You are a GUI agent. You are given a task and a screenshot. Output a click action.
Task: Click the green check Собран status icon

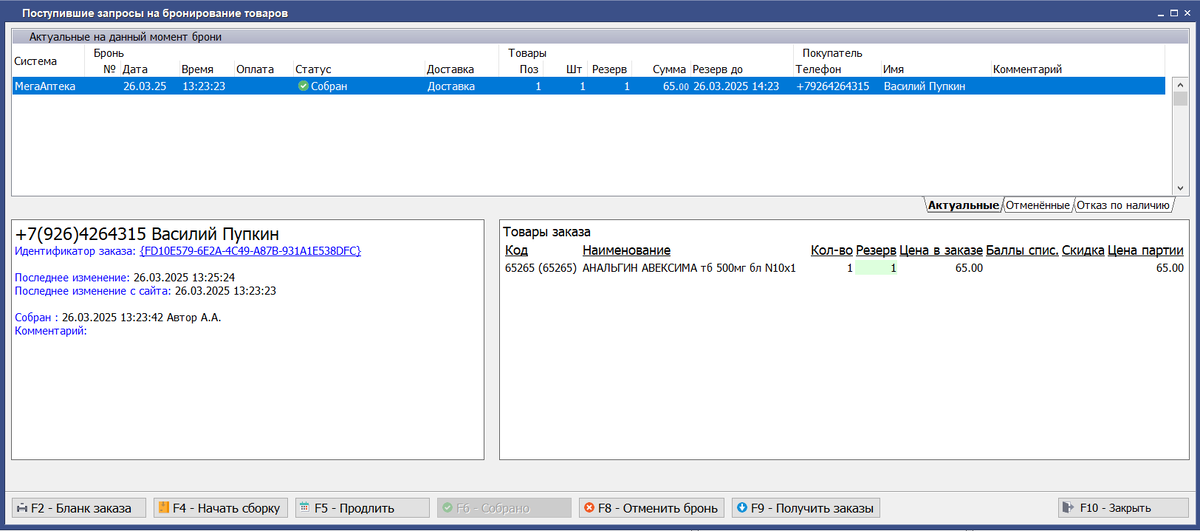pyautogui.click(x=303, y=87)
